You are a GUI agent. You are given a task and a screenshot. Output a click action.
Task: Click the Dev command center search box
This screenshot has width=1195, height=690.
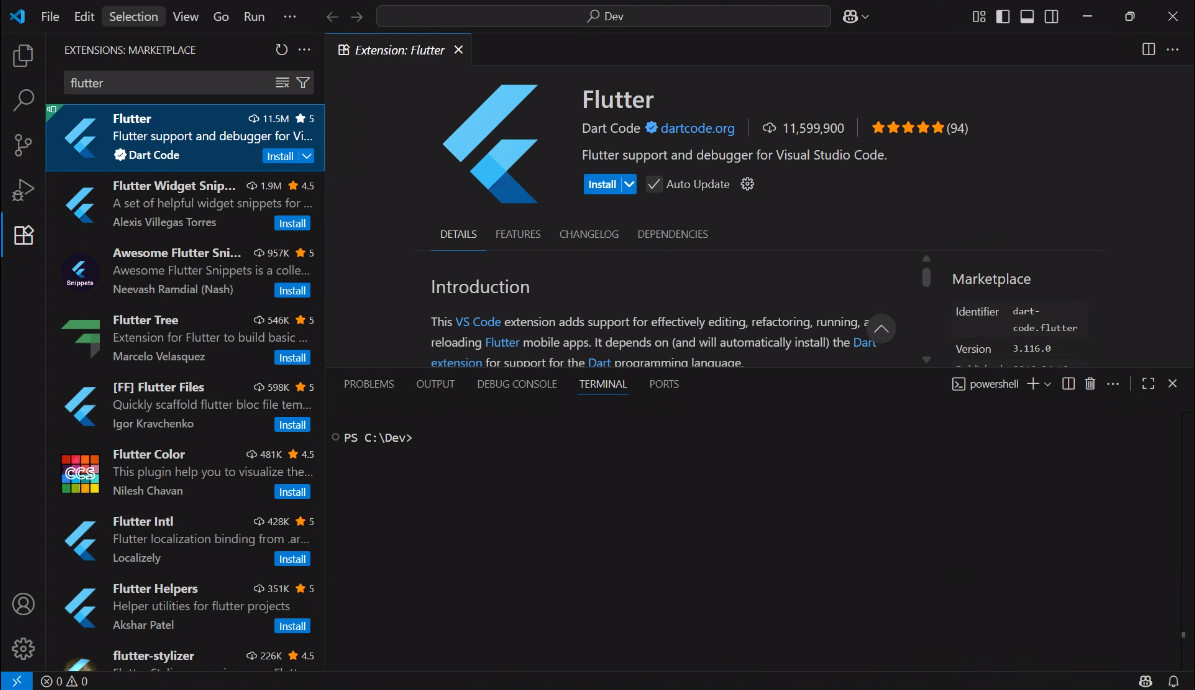click(604, 16)
